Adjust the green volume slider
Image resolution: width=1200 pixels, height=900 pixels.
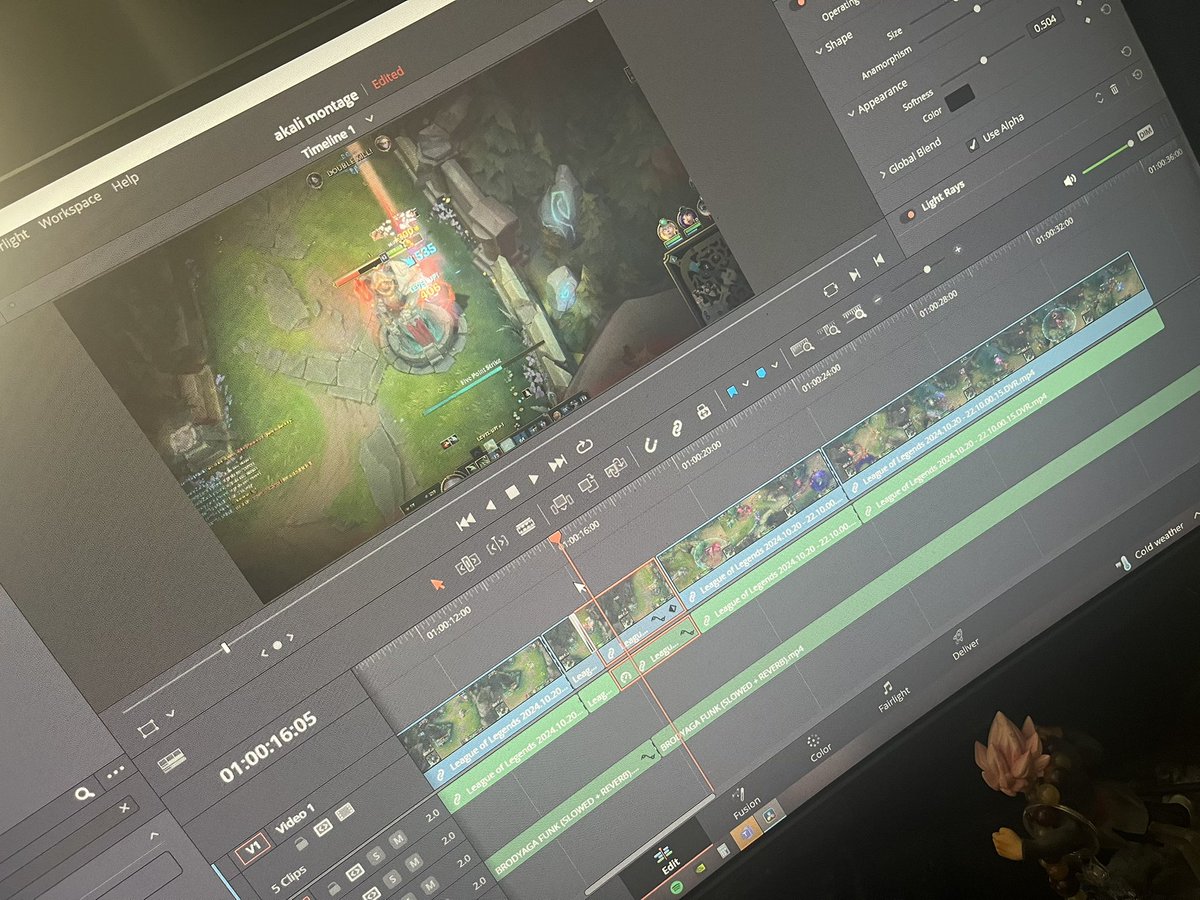point(1108,157)
